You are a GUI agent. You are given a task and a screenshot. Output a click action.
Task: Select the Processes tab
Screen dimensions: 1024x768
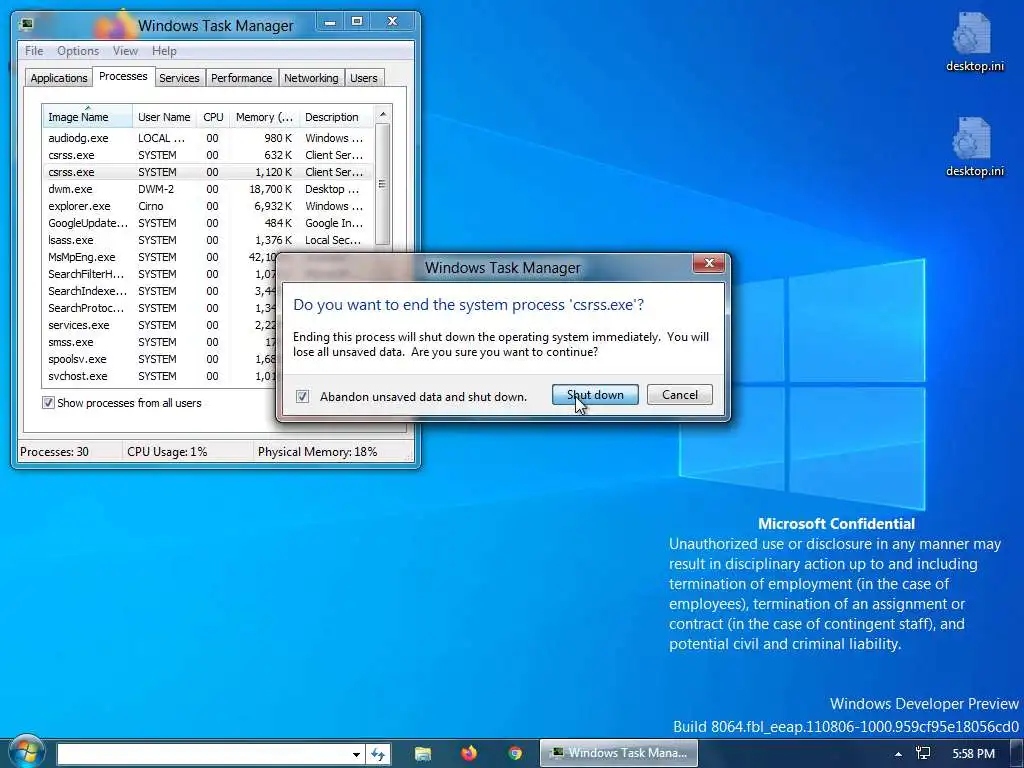click(x=123, y=76)
